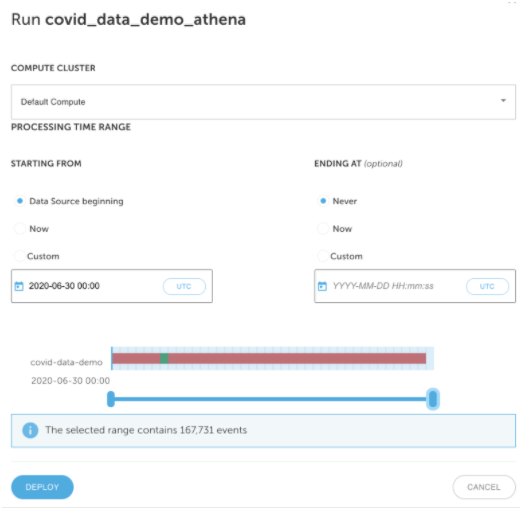Click the left handle of range slider
The image size is (522, 516).
pyautogui.click(x=111, y=399)
